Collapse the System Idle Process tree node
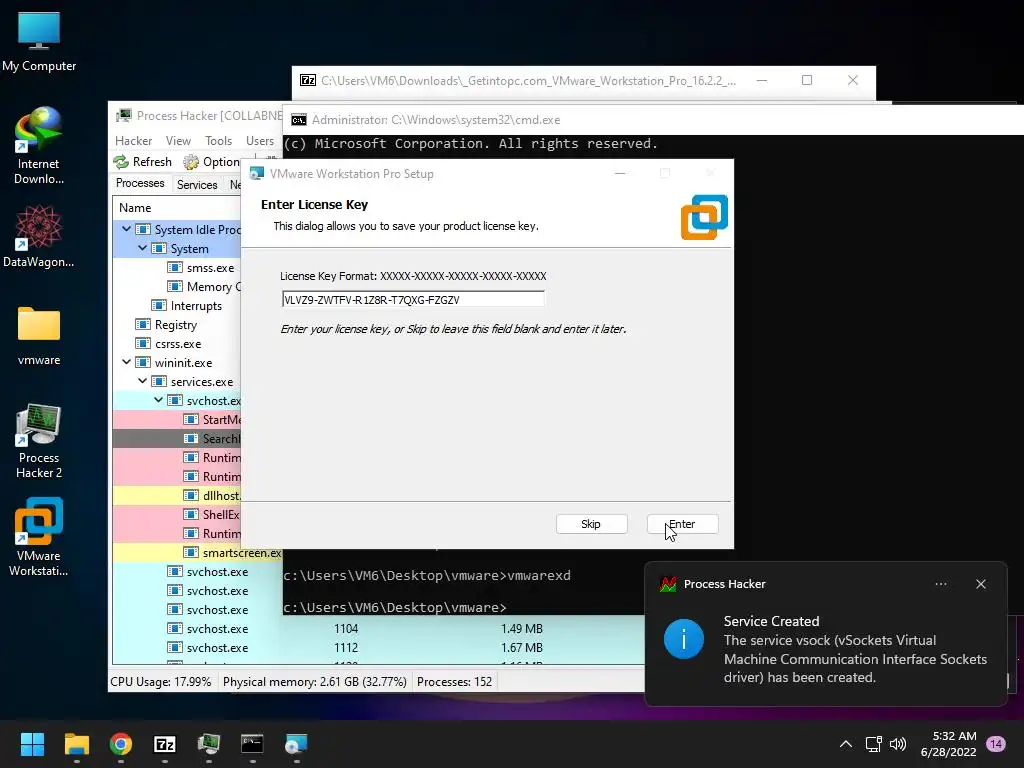The image size is (1024, 768). [126, 229]
